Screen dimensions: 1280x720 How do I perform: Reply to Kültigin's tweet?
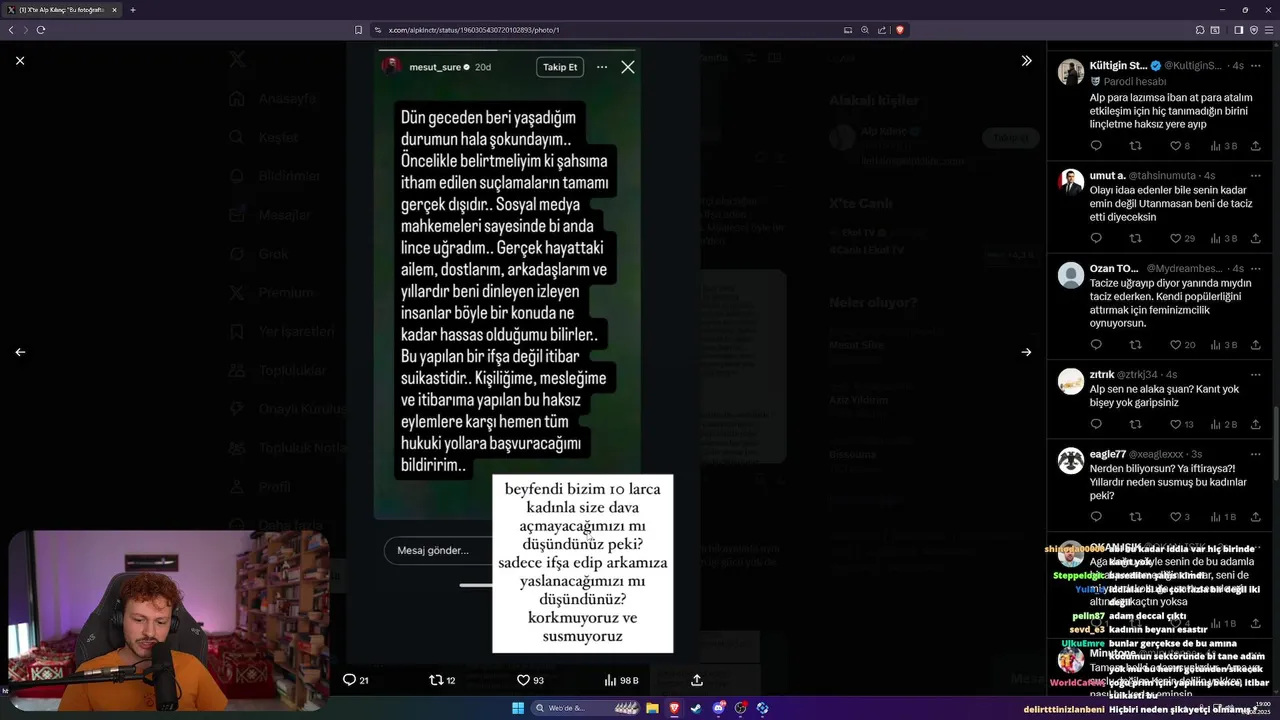(1096, 146)
